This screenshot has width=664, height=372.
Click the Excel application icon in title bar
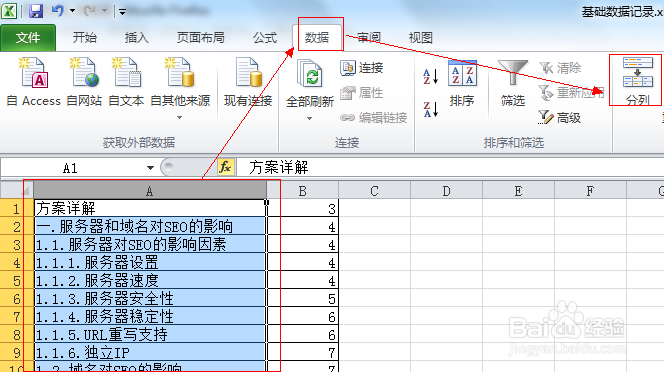(8, 11)
